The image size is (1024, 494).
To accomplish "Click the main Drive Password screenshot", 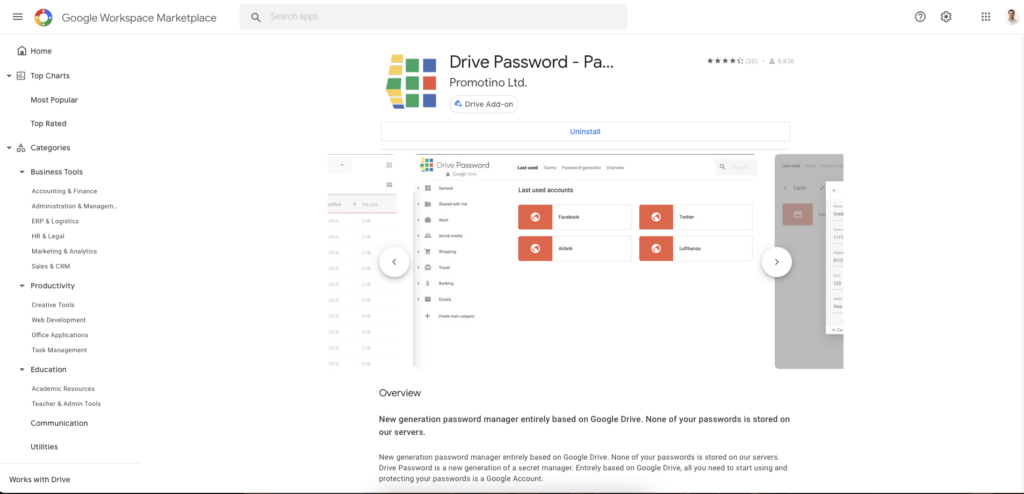I will click(585, 261).
